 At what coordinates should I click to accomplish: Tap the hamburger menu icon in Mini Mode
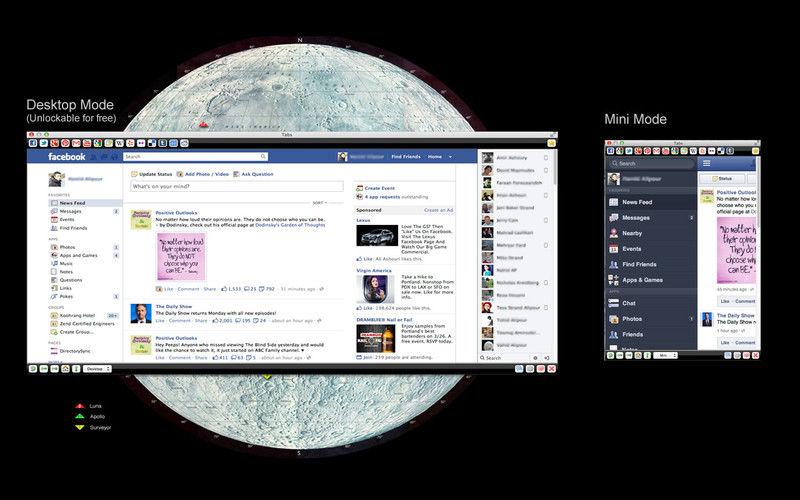click(707, 163)
